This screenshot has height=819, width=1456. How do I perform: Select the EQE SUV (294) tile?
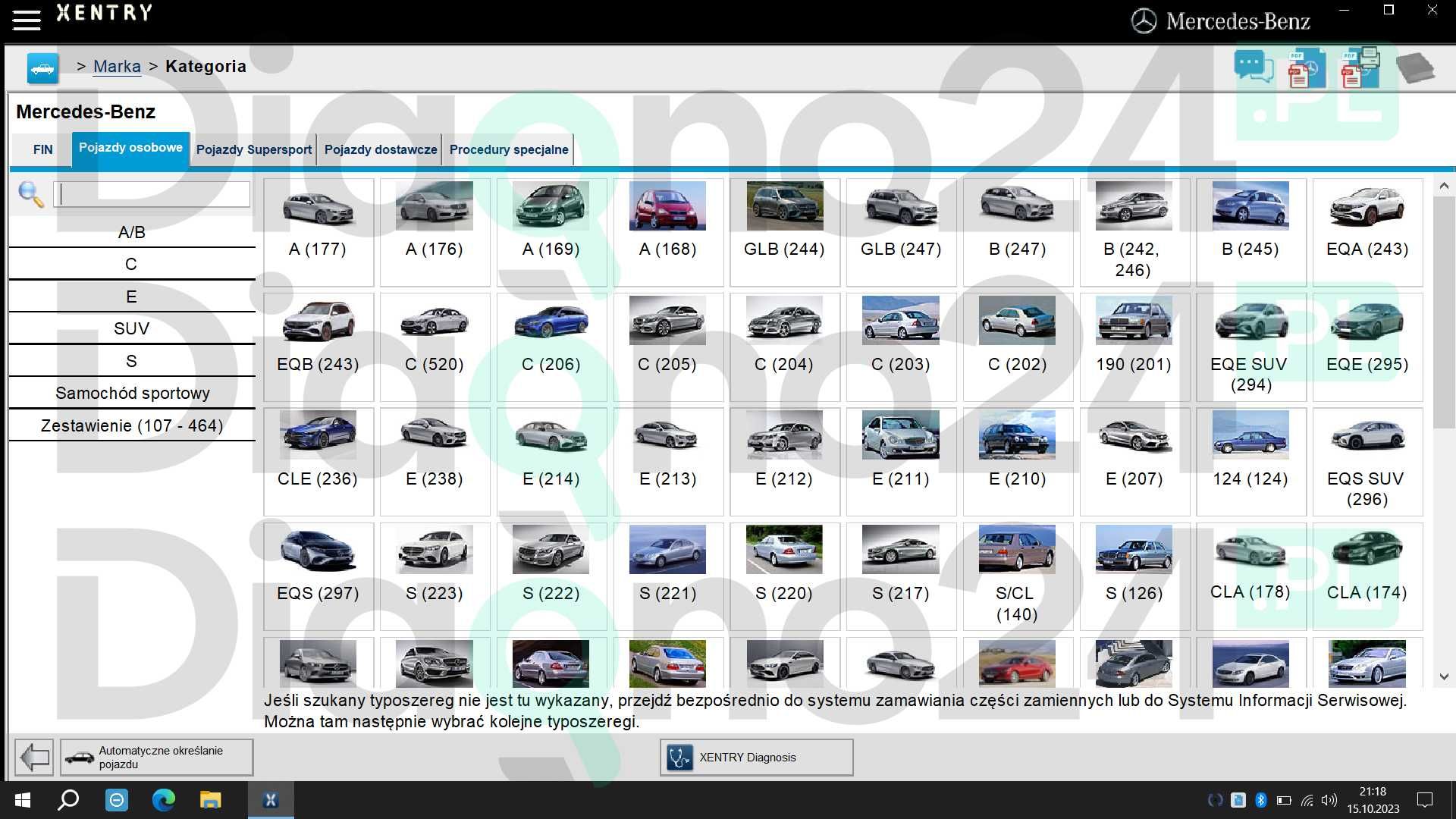(x=1250, y=347)
